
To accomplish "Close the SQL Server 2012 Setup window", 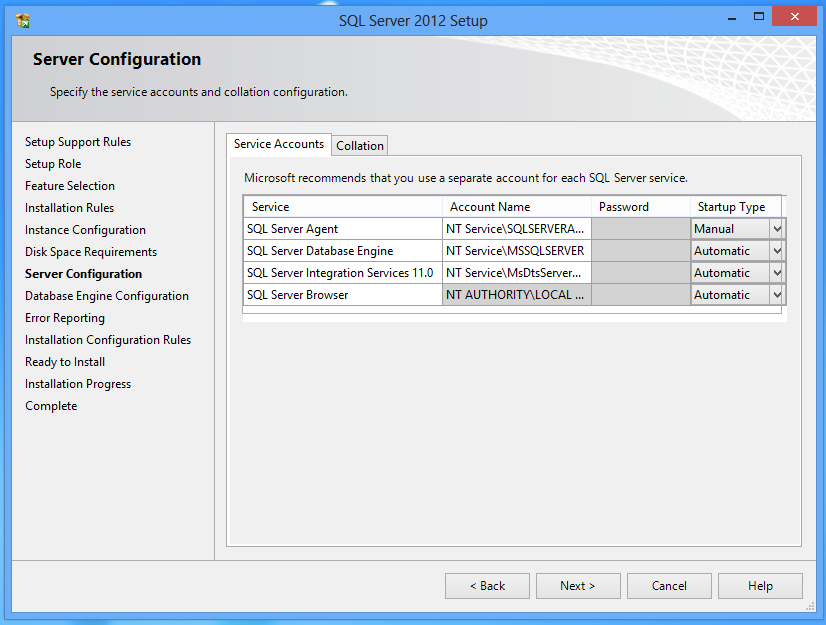I will pyautogui.click(x=794, y=16).
